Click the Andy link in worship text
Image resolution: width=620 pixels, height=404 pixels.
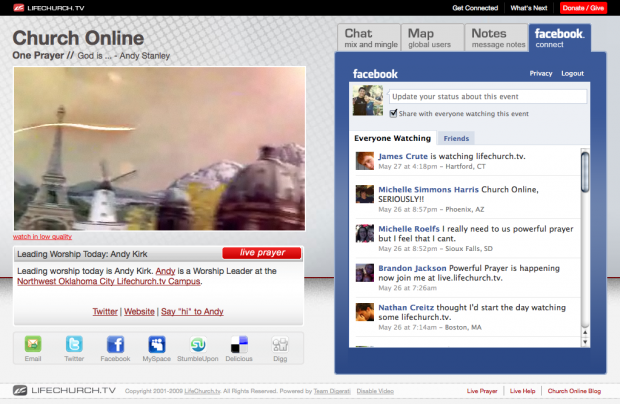pos(165,271)
